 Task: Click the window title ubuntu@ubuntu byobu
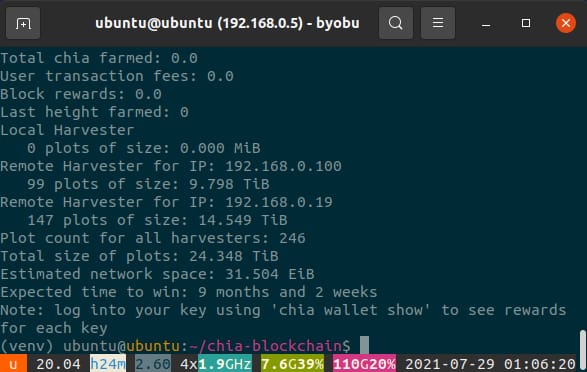(227, 23)
